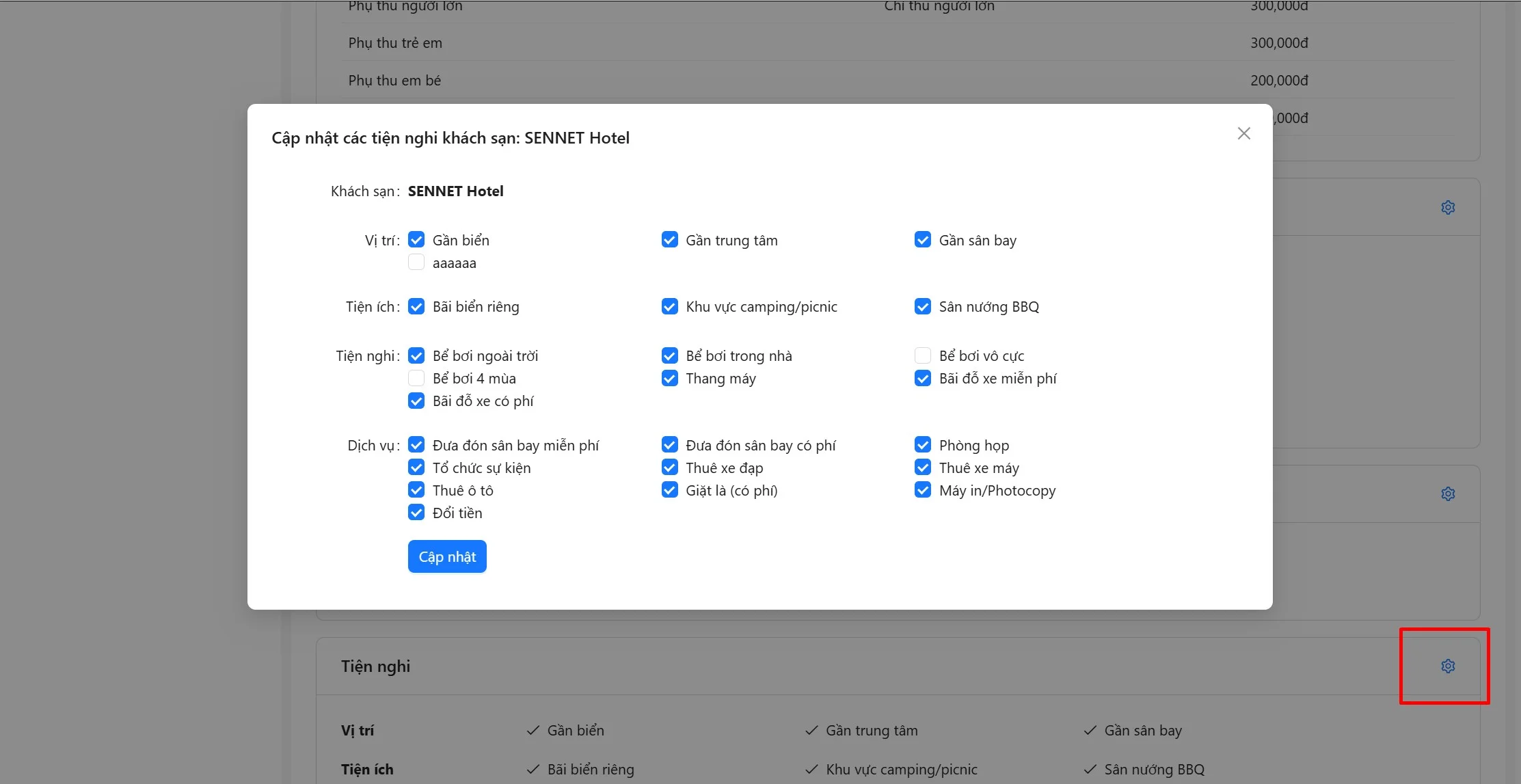Uncheck Gần trung tâm option
This screenshot has height=784, width=1521.
669,240
